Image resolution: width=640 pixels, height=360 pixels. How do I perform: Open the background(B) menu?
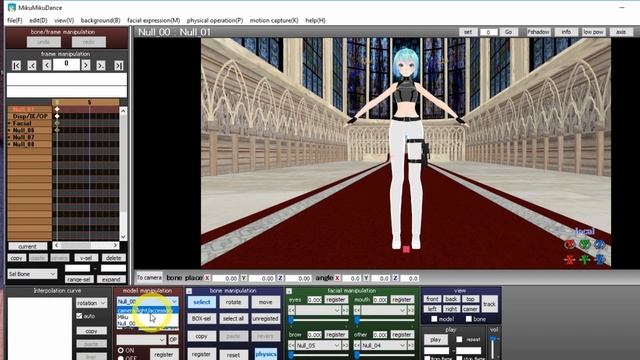point(100,20)
